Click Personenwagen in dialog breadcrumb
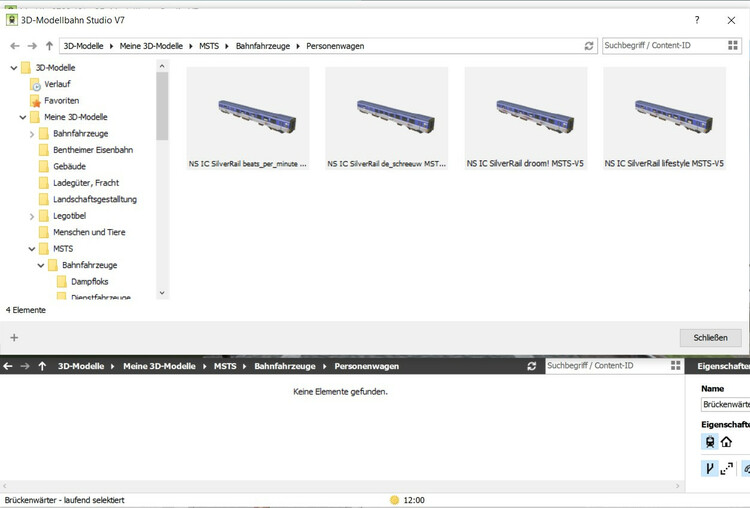Screen dimensions: 750x508 [x=335, y=46]
